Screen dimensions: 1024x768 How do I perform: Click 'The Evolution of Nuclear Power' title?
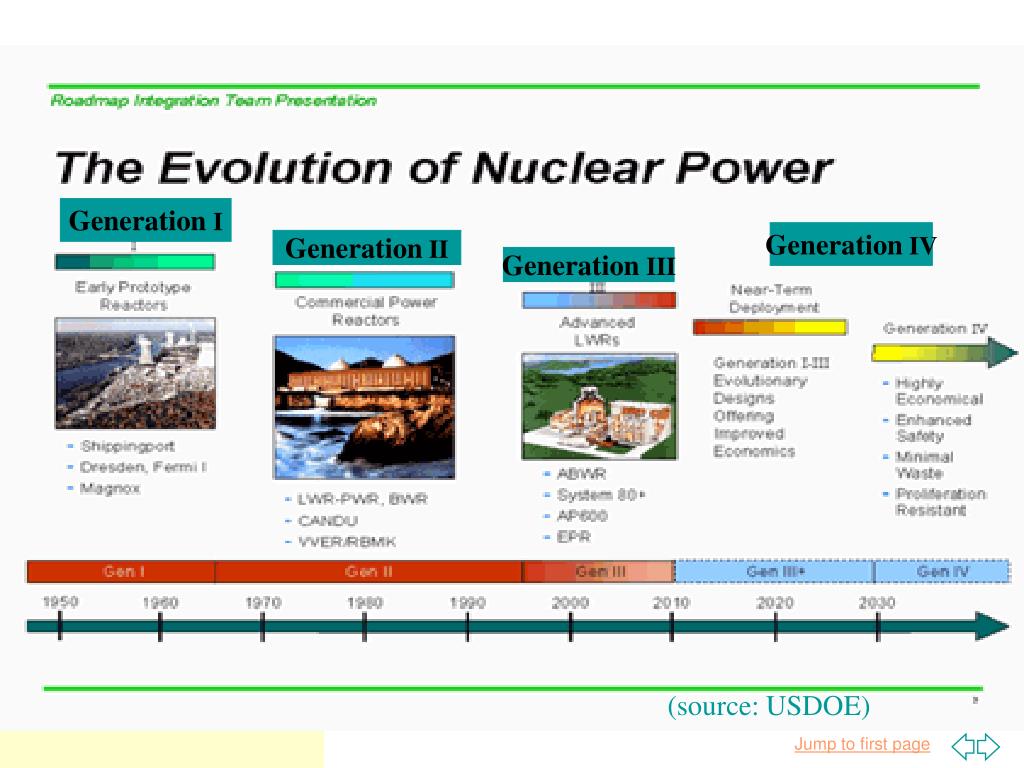(x=443, y=167)
